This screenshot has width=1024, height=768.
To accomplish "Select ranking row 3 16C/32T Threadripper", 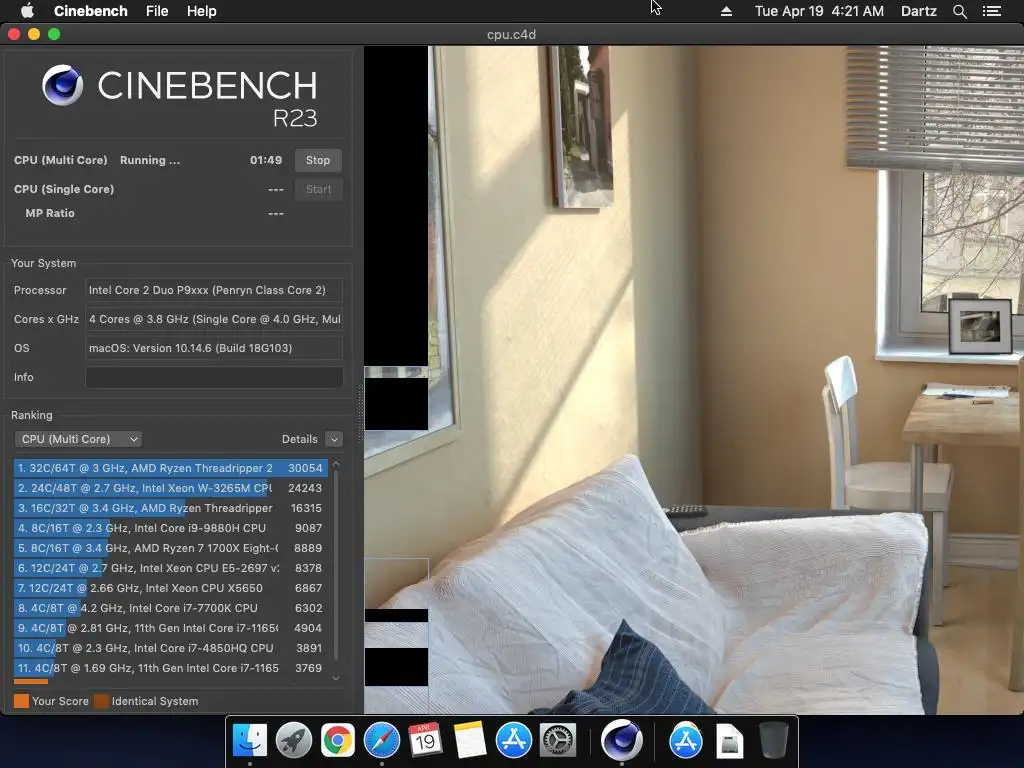I will point(170,508).
